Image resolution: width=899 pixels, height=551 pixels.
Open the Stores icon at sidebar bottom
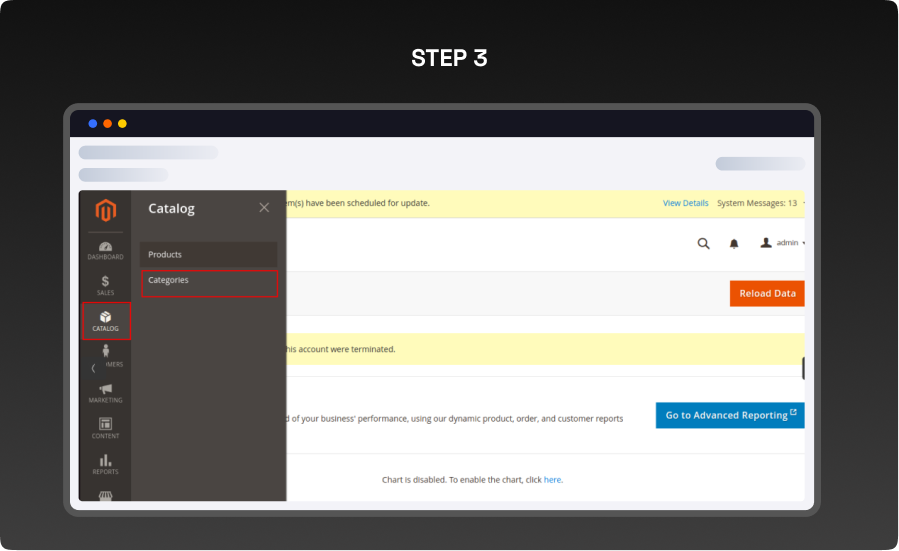105,495
